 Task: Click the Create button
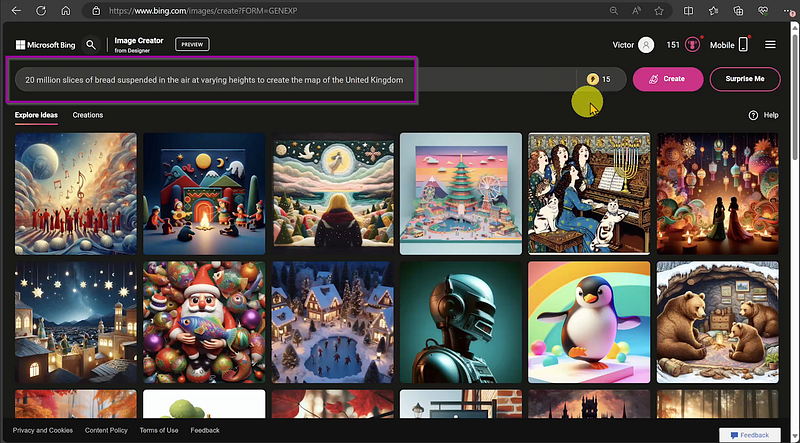(668, 79)
